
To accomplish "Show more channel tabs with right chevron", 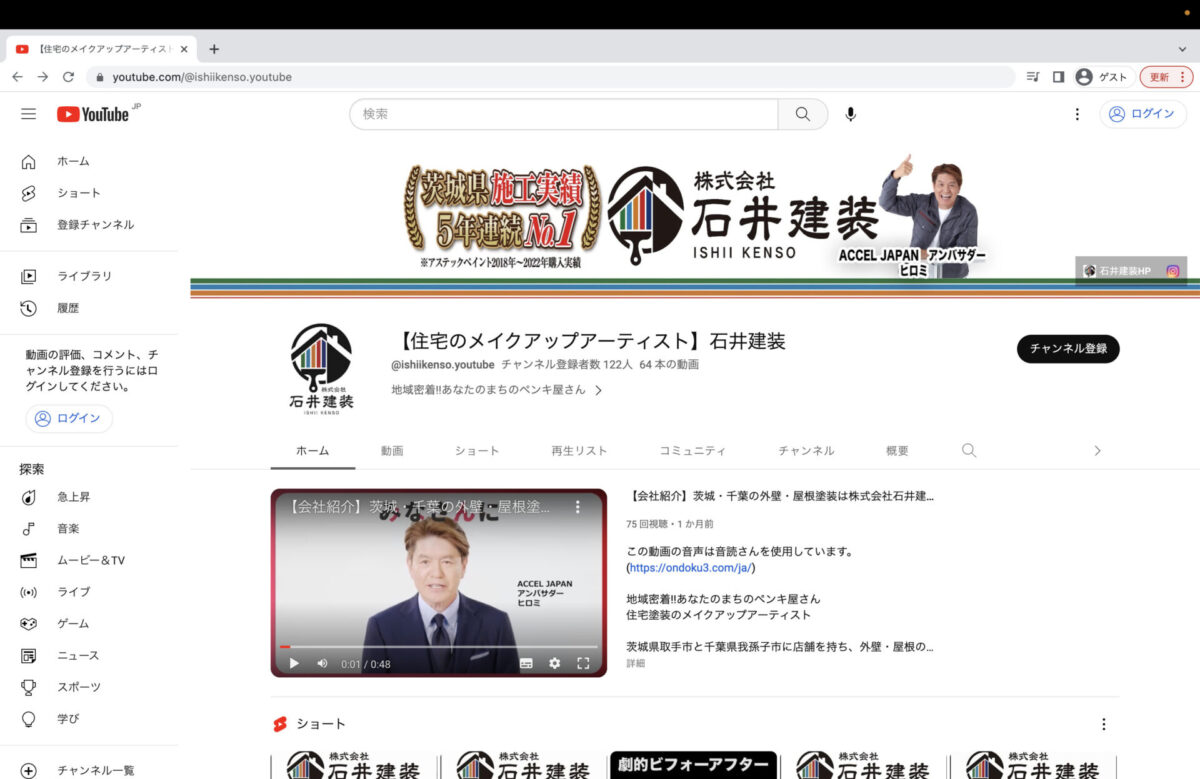I will [1097, 451].
